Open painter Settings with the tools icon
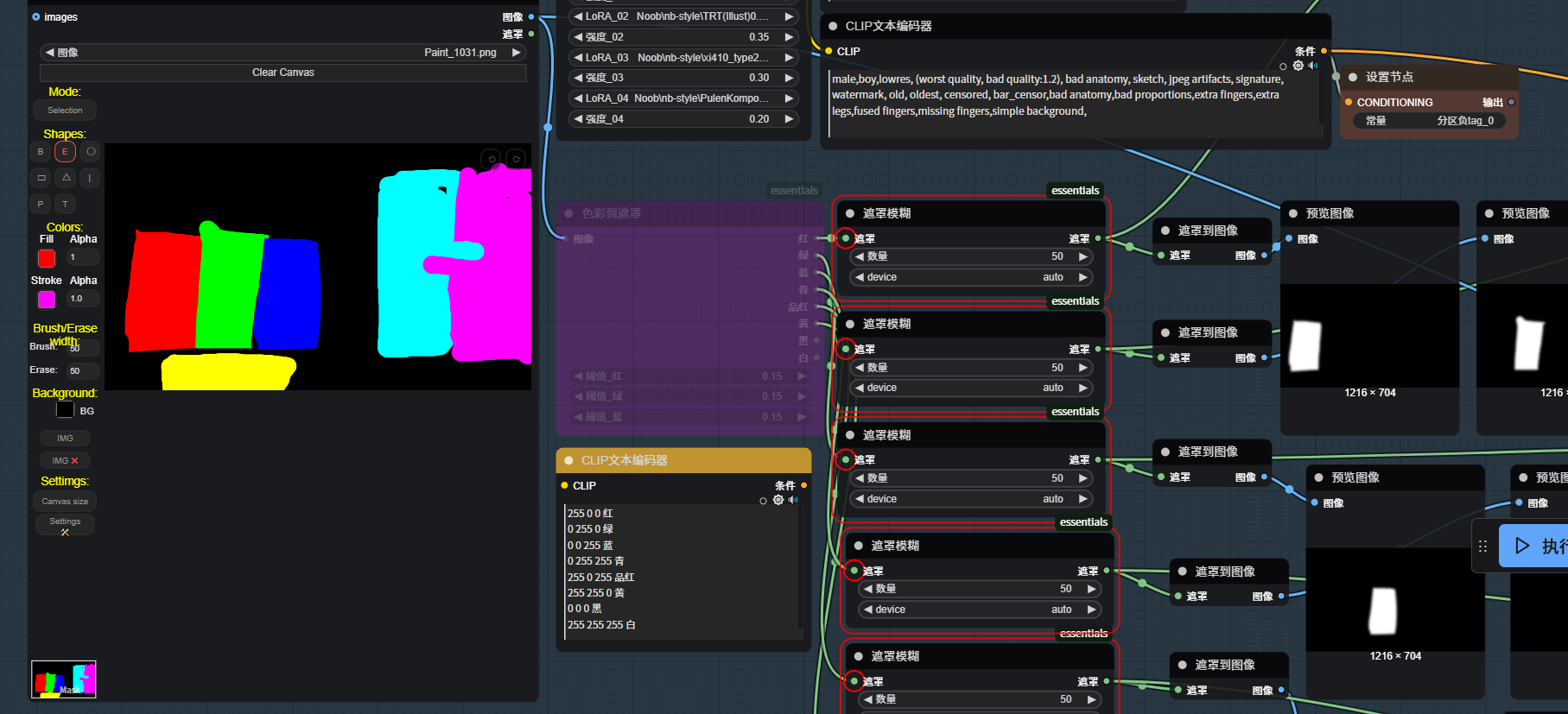The image size is (1568, 714). pos(65,524)
